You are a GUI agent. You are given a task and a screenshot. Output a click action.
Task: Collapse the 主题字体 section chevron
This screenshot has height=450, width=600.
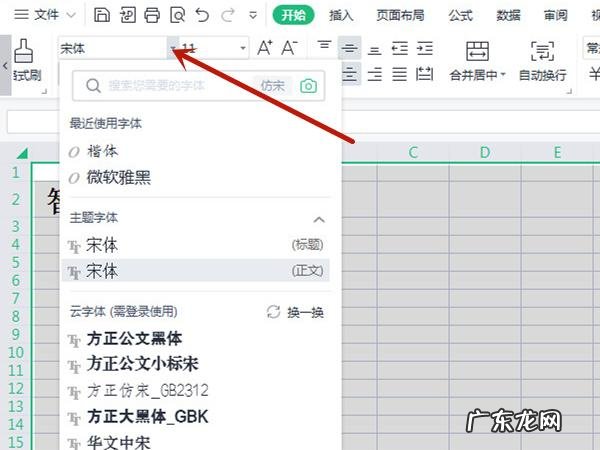click(x=319, y=220)
